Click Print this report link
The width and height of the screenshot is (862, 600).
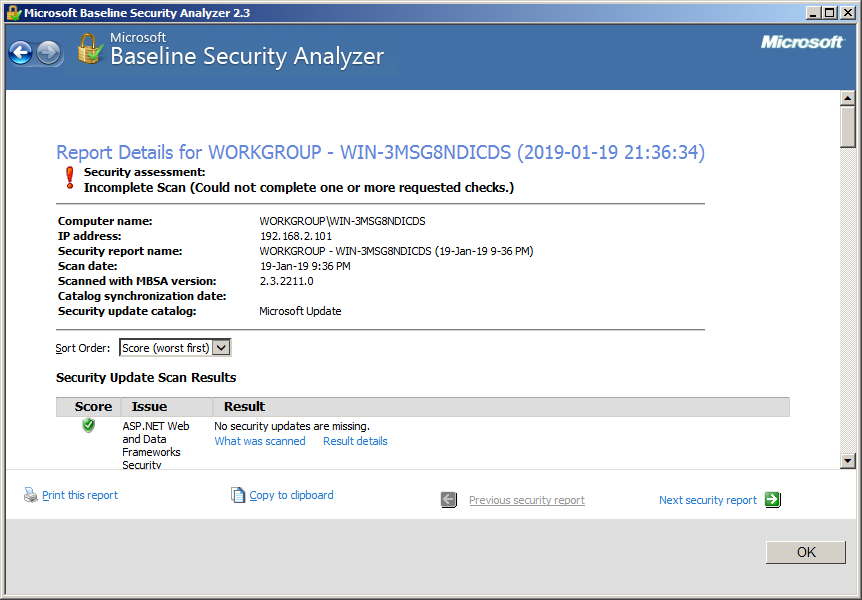coord(80,495)
